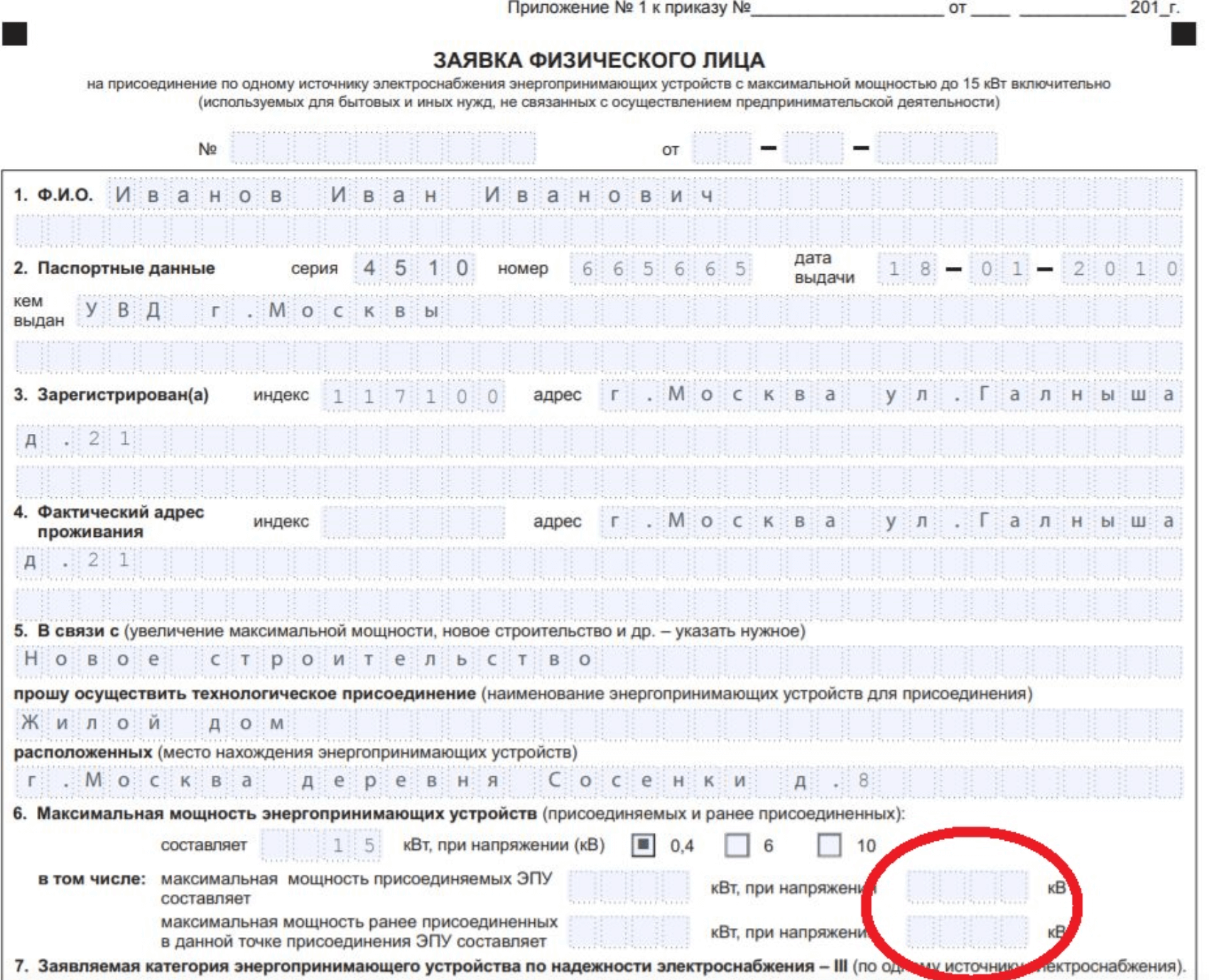
Task: Click the д. 21 row under actual address
Action: click(x=600, y=561)
